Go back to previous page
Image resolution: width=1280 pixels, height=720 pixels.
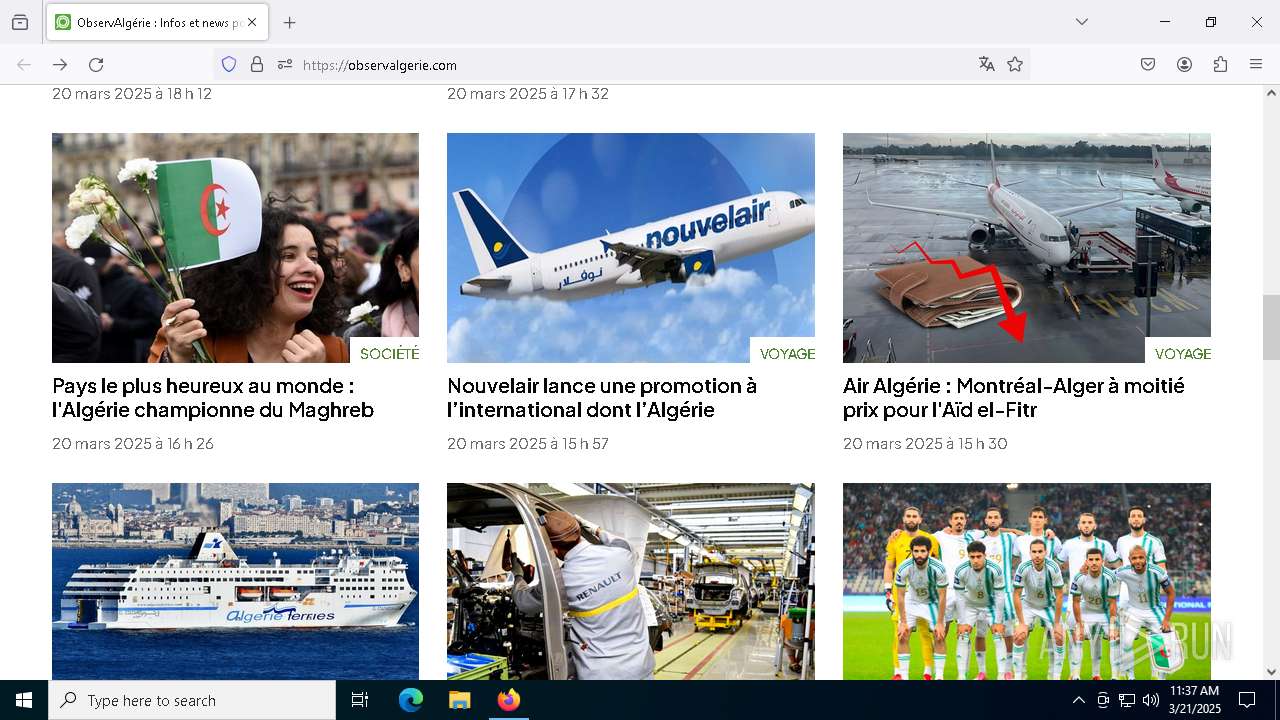[x=24, y=65]
